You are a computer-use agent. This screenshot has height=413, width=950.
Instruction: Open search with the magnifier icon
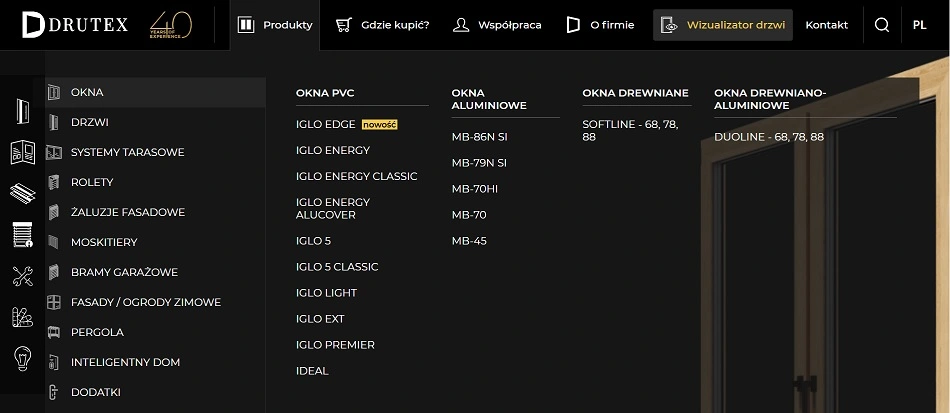[x=882, y=25]
